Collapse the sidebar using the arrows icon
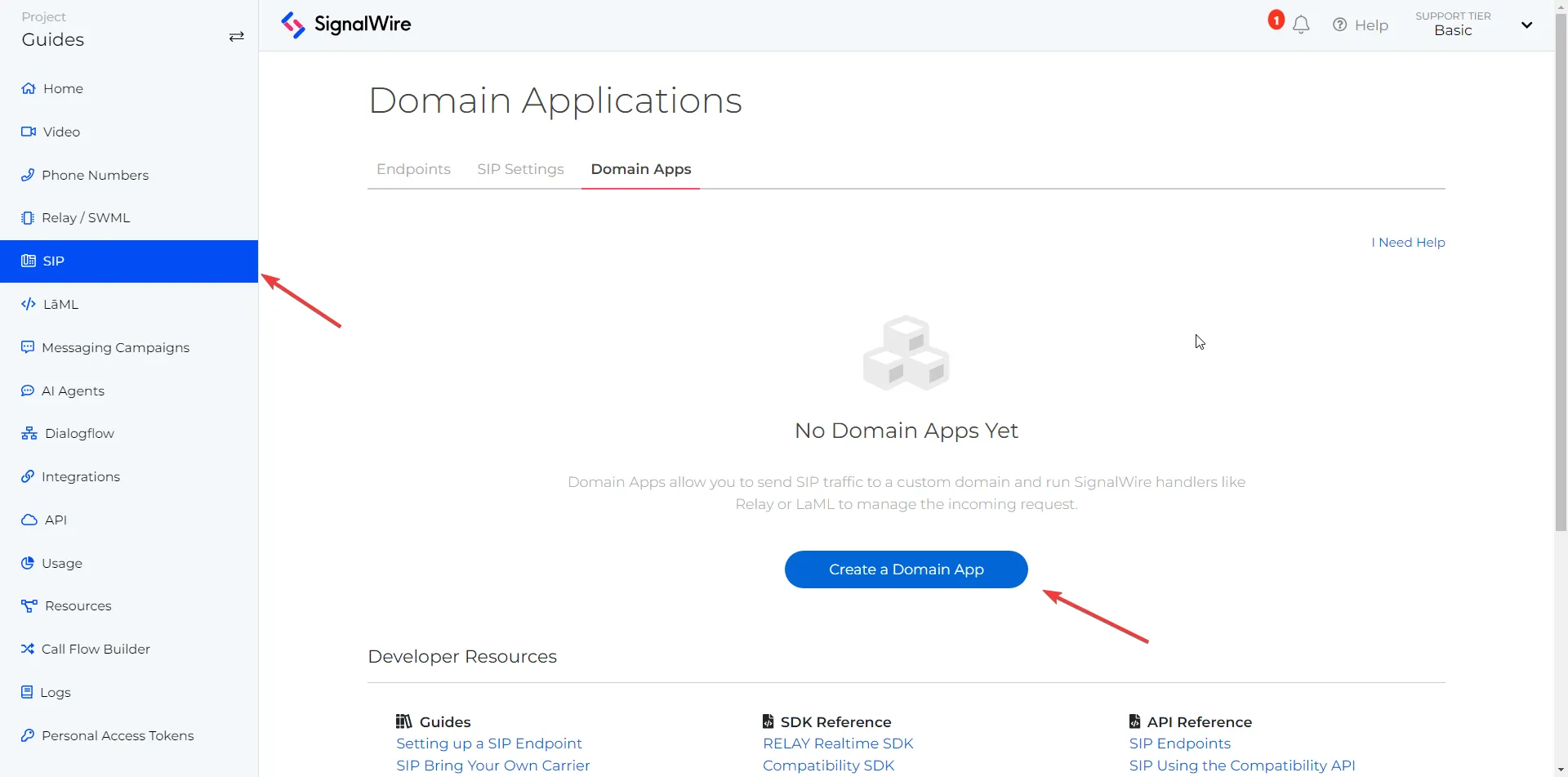Screen dimensions: 1568x777 click(x=236, y=36)
